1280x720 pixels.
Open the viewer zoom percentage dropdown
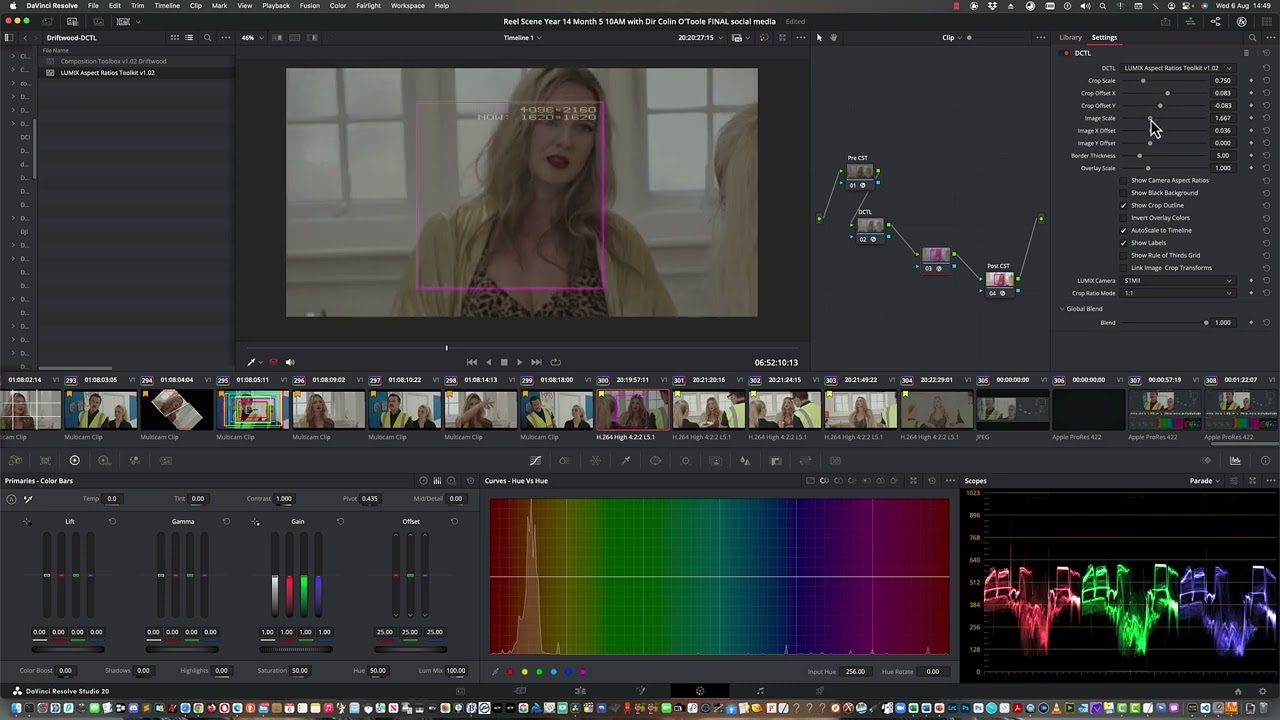pos(250,38)
